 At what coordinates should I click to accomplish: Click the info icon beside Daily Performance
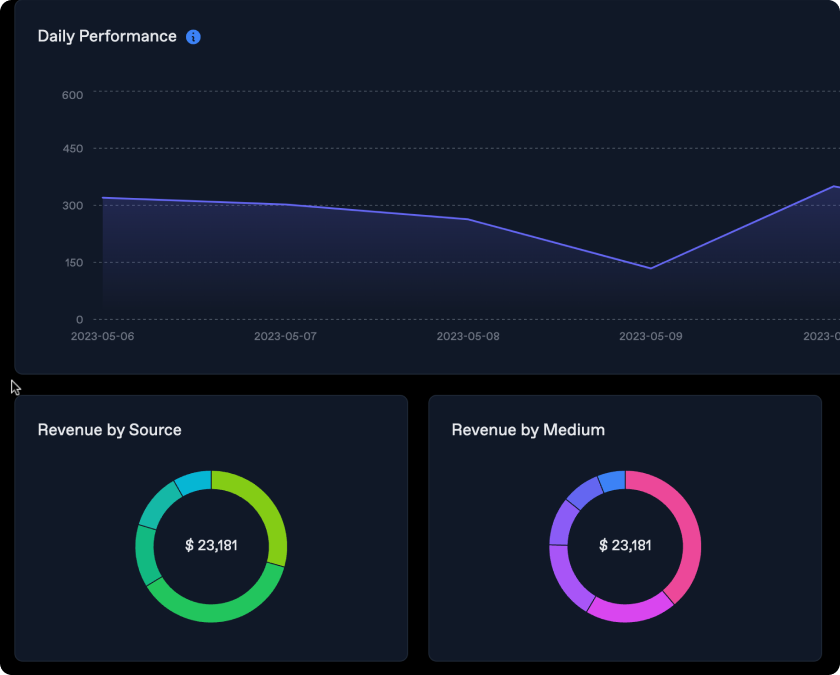pos(193,37)
